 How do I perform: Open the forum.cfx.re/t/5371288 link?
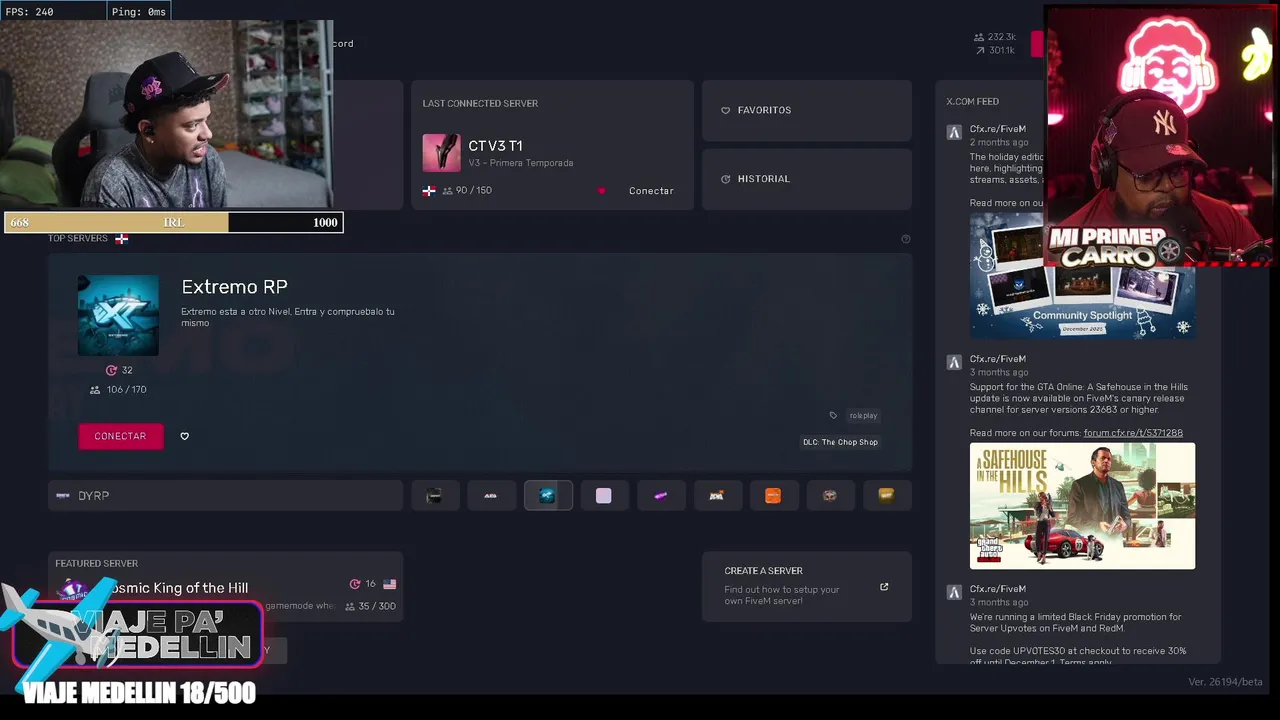coord(1133,433)
